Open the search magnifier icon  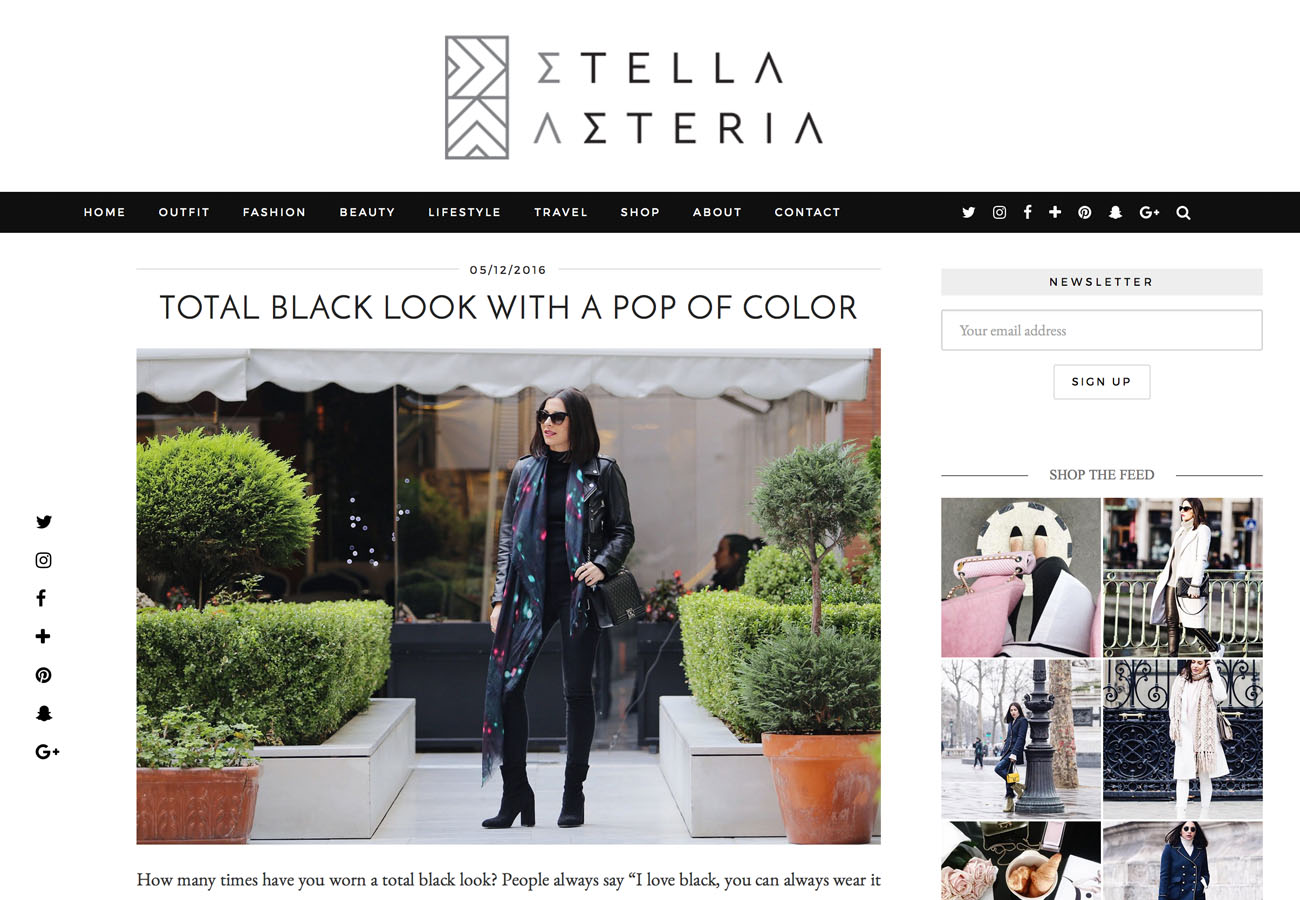(1183, 212)
